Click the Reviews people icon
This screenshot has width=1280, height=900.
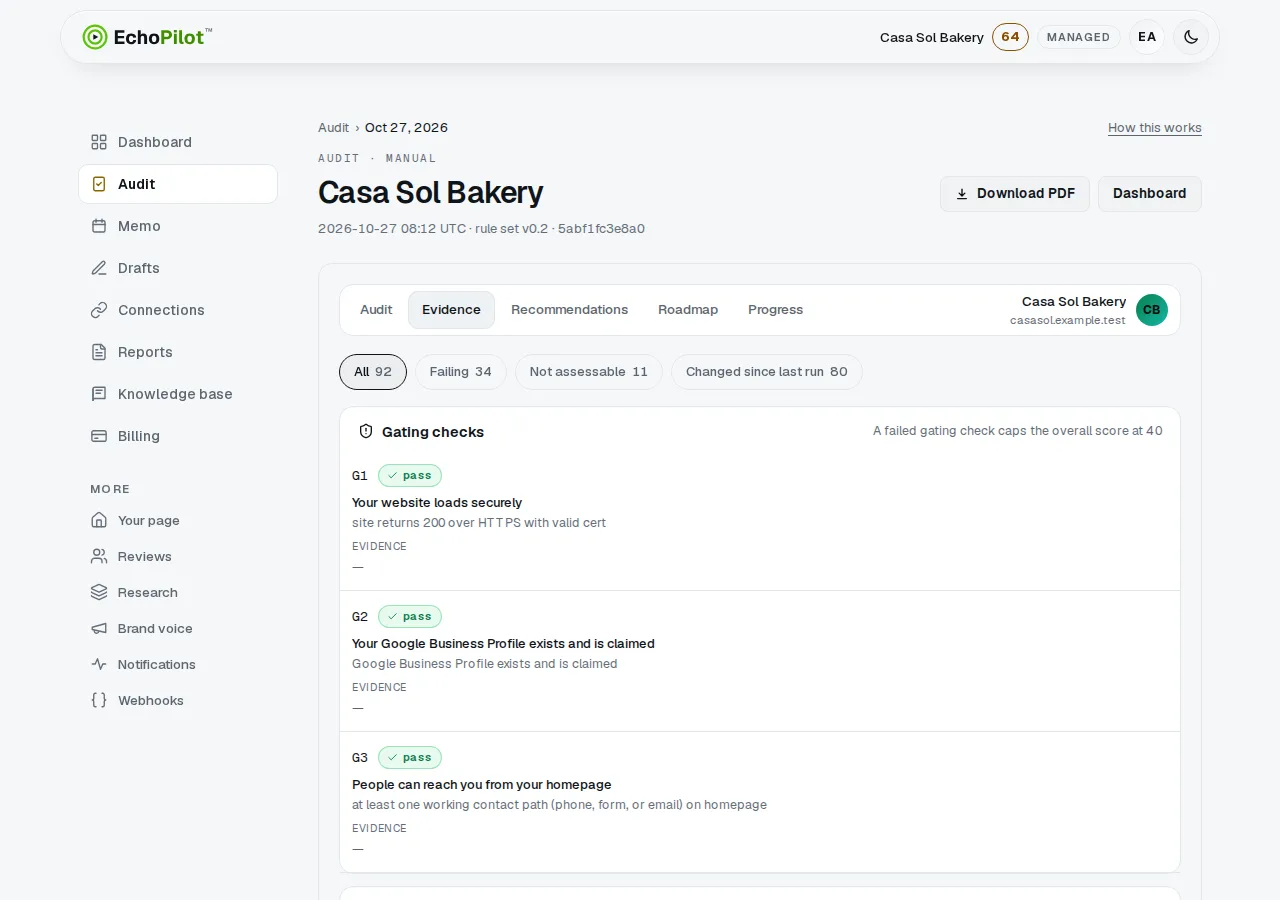coord(99,556)
